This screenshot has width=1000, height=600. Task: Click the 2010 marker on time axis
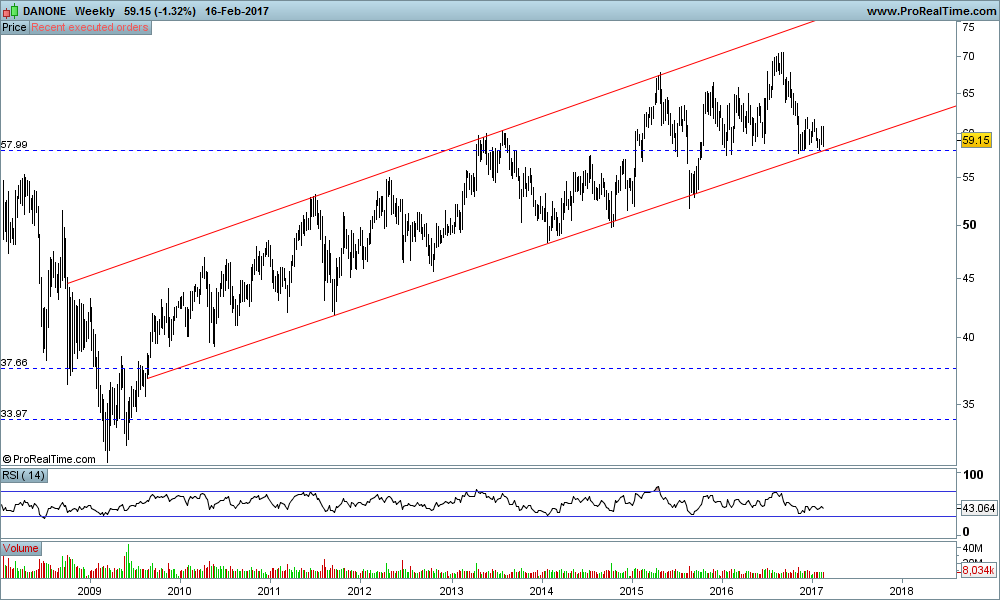pyautogui.click(x=179, y=590)
